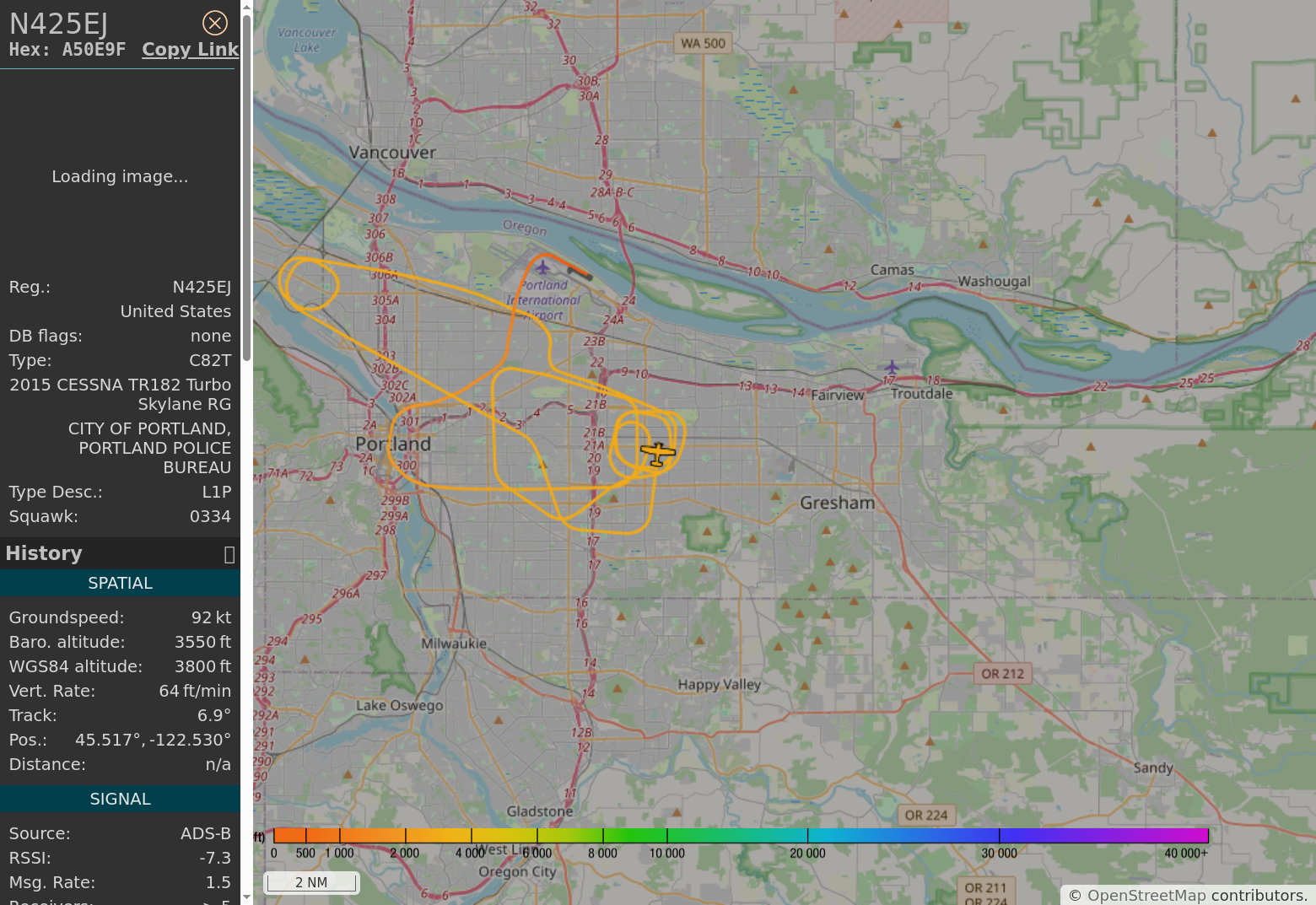1316x905 pixels.
Task: Collapse the SIGNAL section header
Action: point(120,800)
